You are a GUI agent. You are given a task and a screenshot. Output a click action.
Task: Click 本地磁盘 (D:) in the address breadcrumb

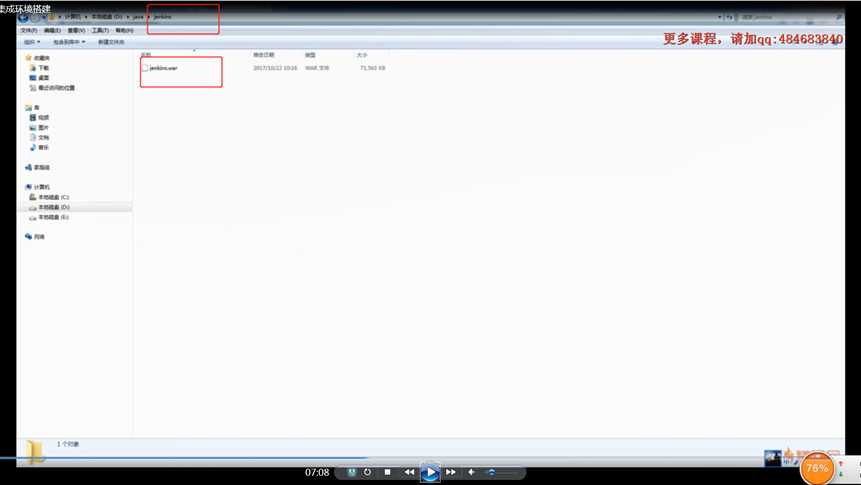pos(107,17)
